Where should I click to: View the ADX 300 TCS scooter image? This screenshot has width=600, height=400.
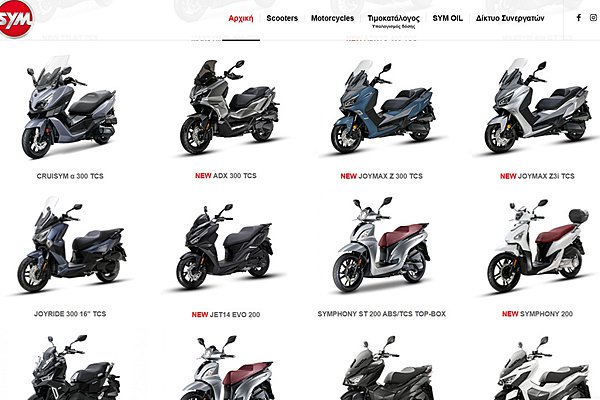(229, 107)
